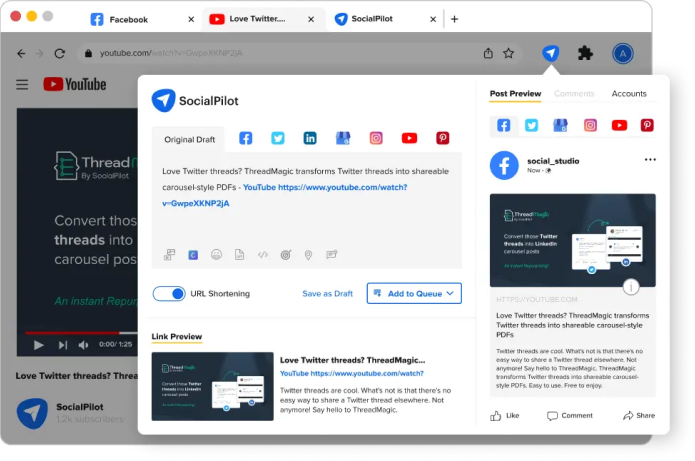Select the Facebook icon in draft composer tabs
The width and height of the screenshot is (695, 461).
246,138
